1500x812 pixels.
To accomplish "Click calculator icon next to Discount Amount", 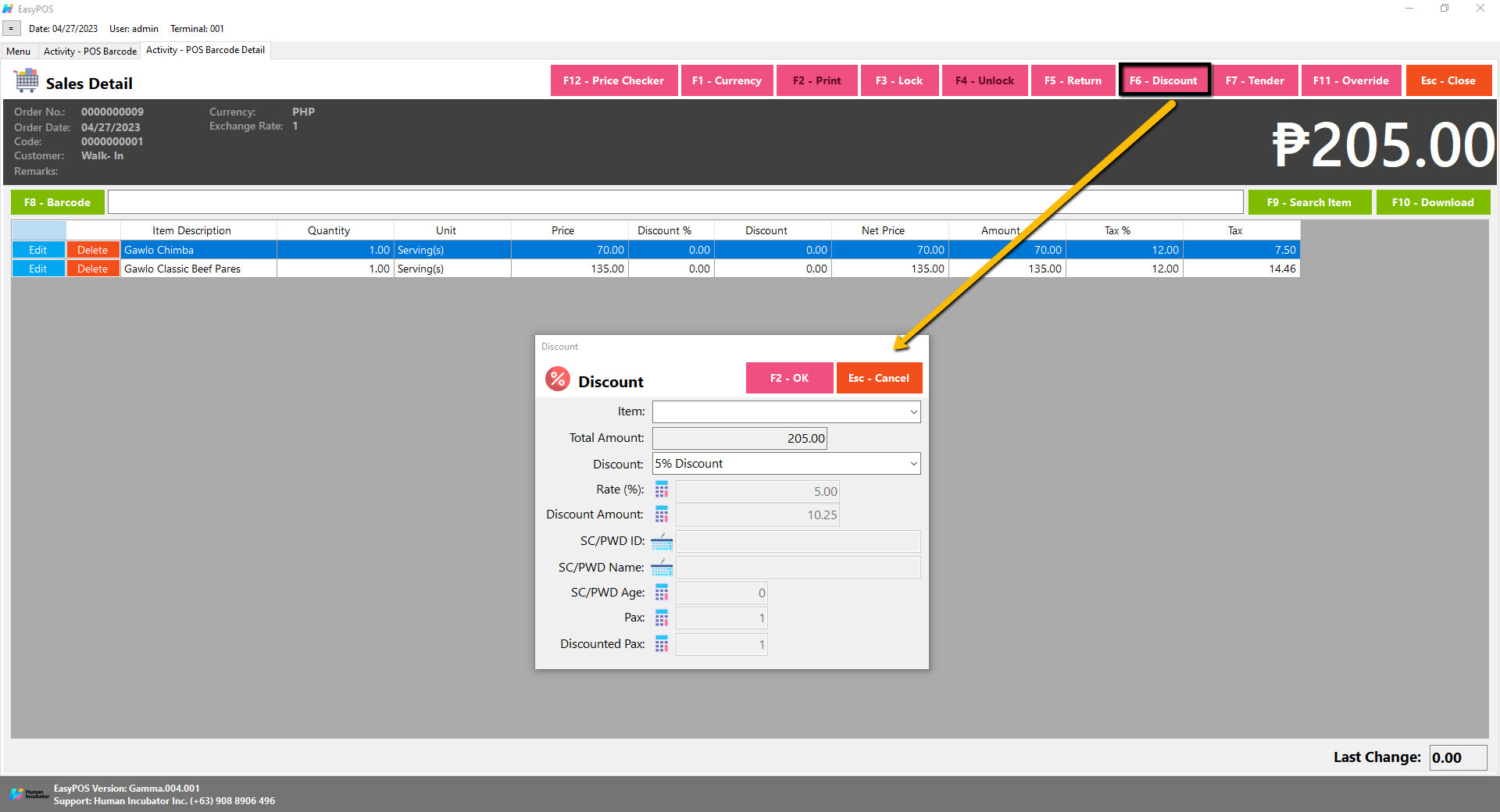I will [661, 515].
